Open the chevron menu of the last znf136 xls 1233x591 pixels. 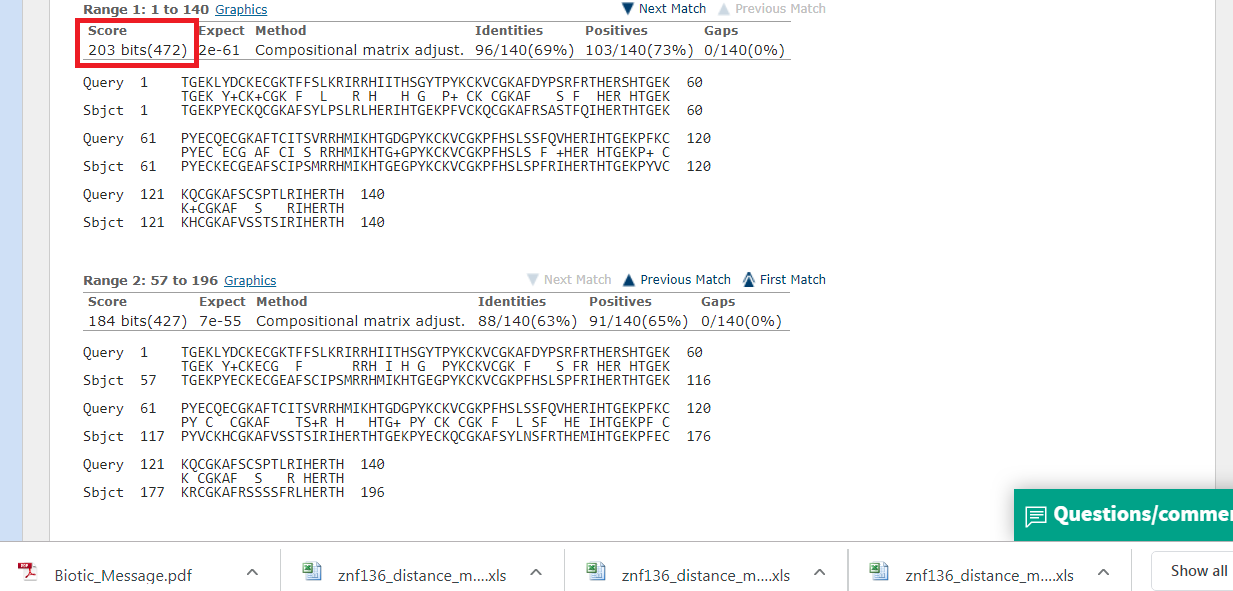(x=1103, y=572)
